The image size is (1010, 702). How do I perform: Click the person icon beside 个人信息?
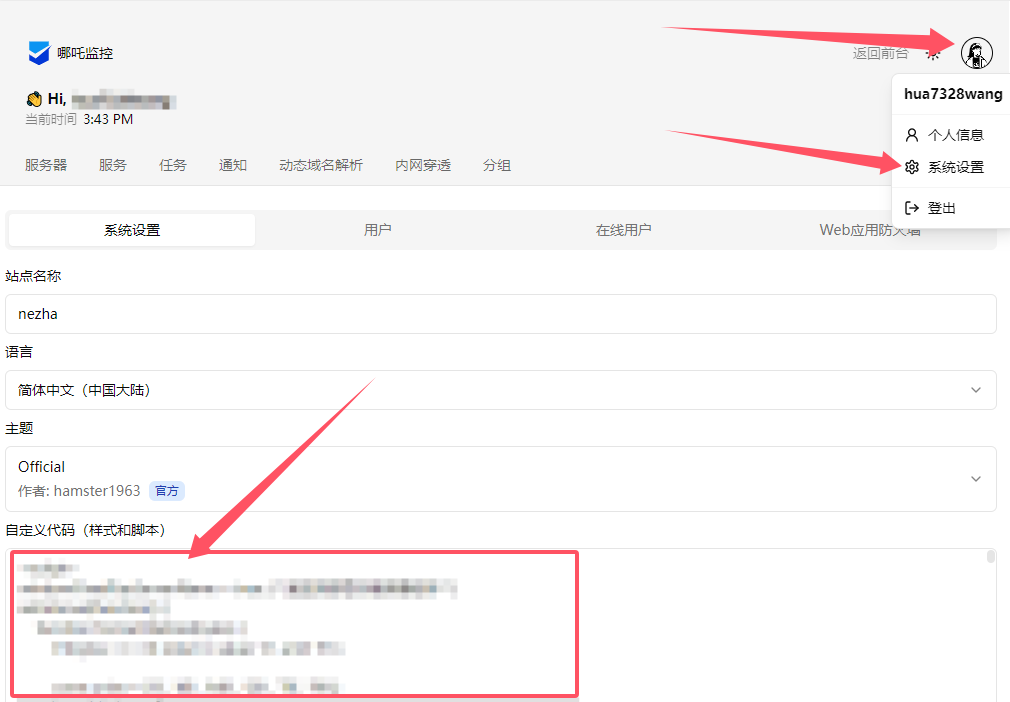tap(911, 135)
